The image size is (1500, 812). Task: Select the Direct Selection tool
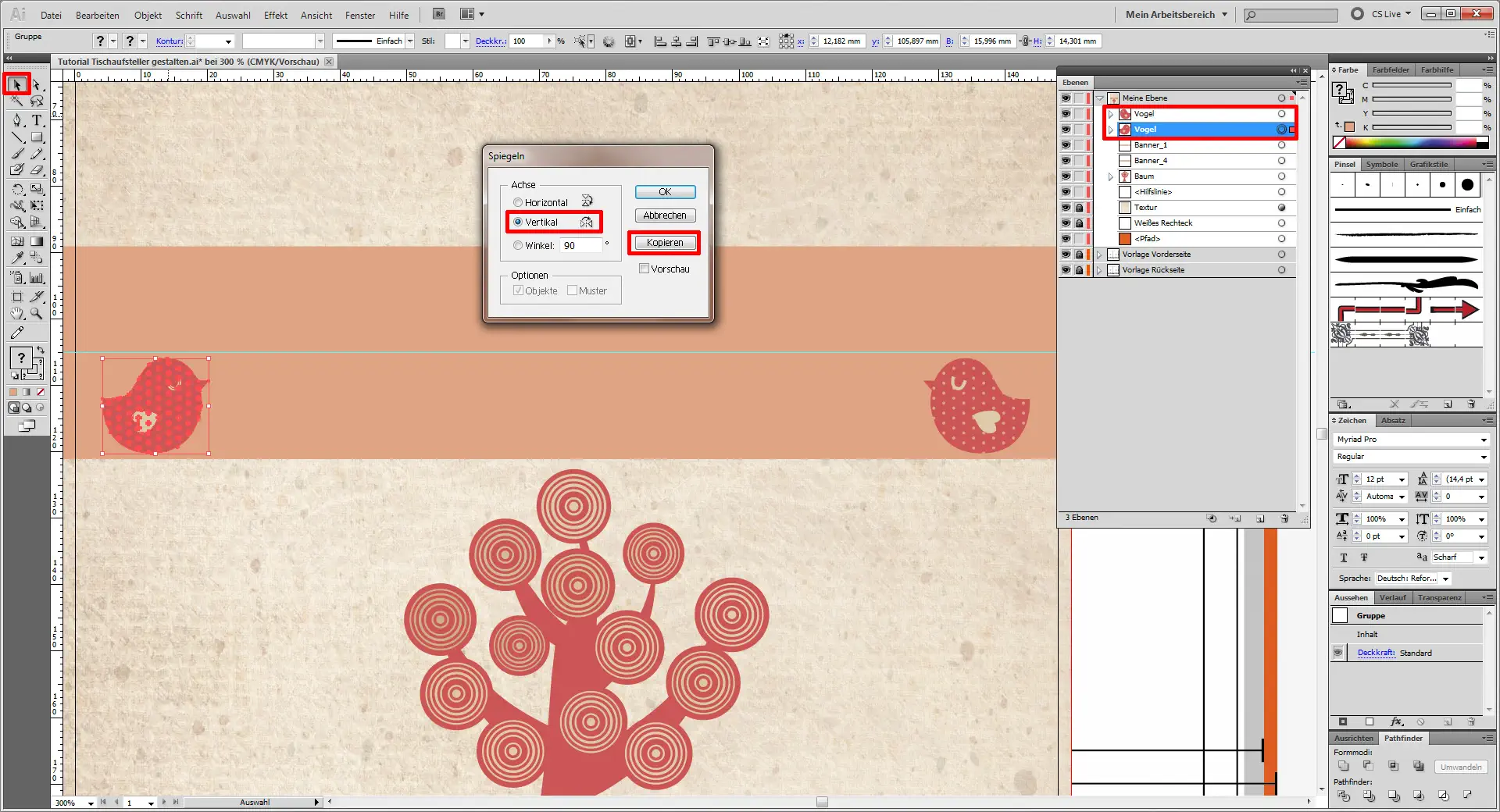click(36, 84)
